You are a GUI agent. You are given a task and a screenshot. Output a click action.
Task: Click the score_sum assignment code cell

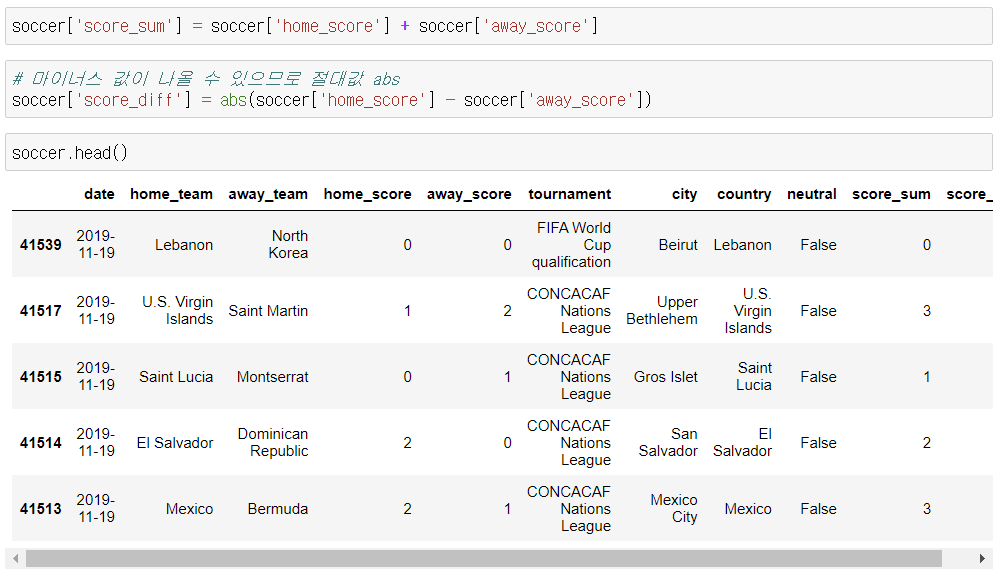tap(498, 26)
